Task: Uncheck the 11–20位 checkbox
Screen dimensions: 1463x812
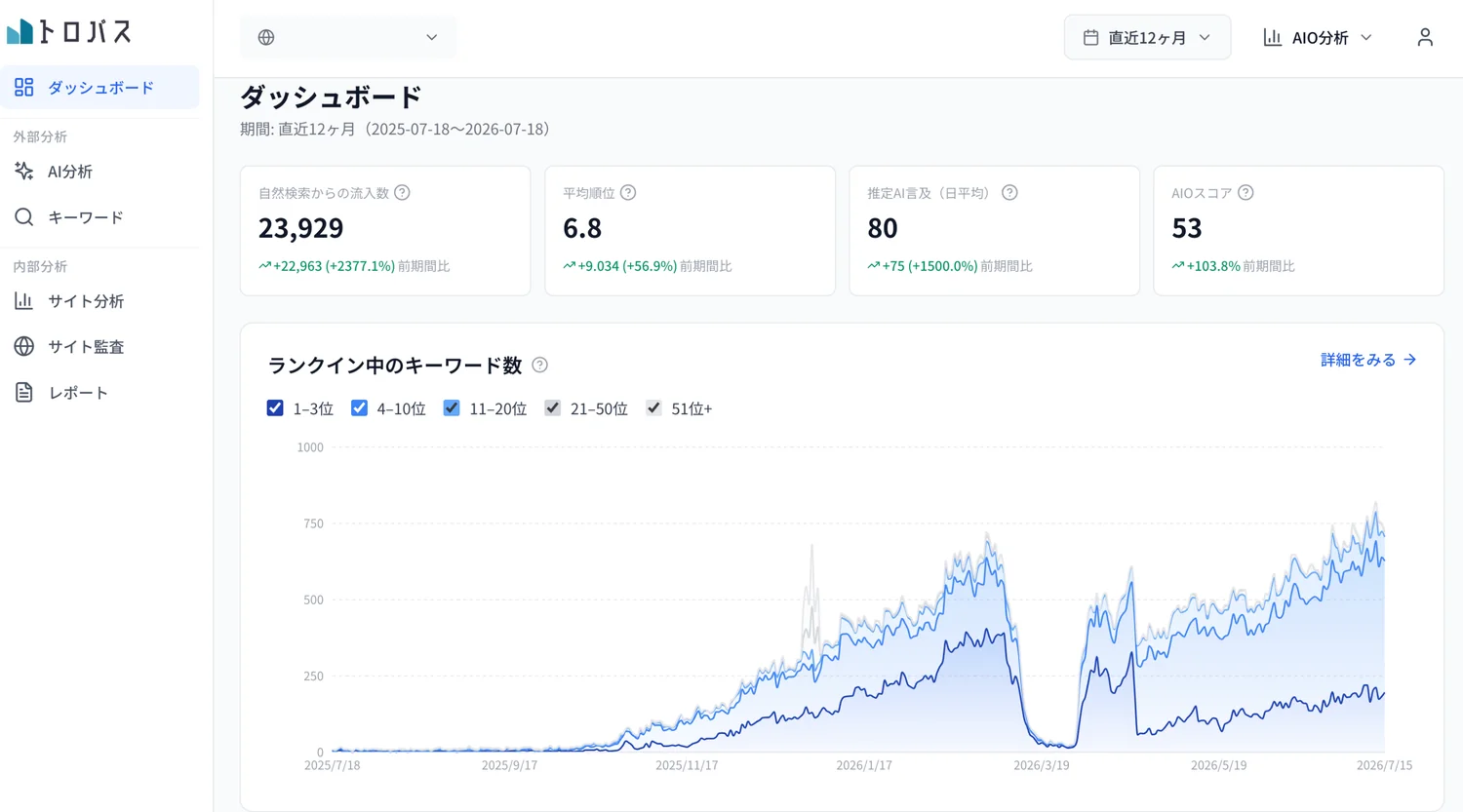Action: (451, 407)
